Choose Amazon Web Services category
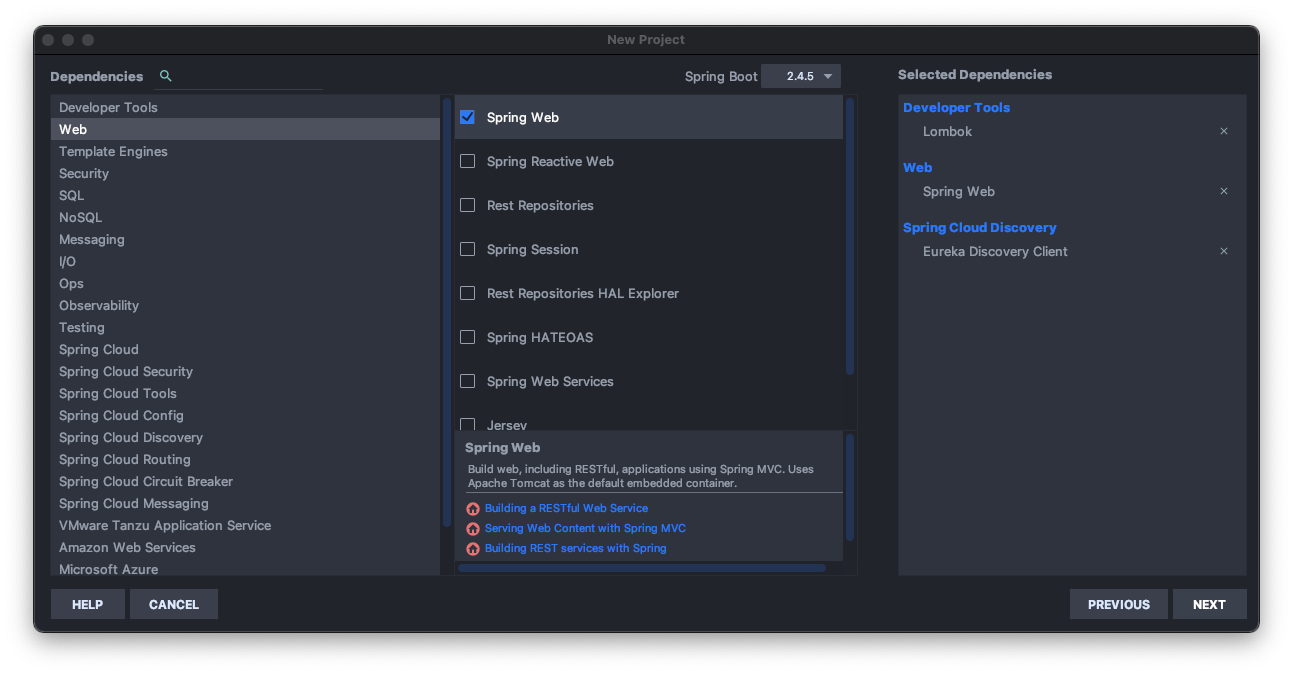The image size is (1293, 674). 245,547
